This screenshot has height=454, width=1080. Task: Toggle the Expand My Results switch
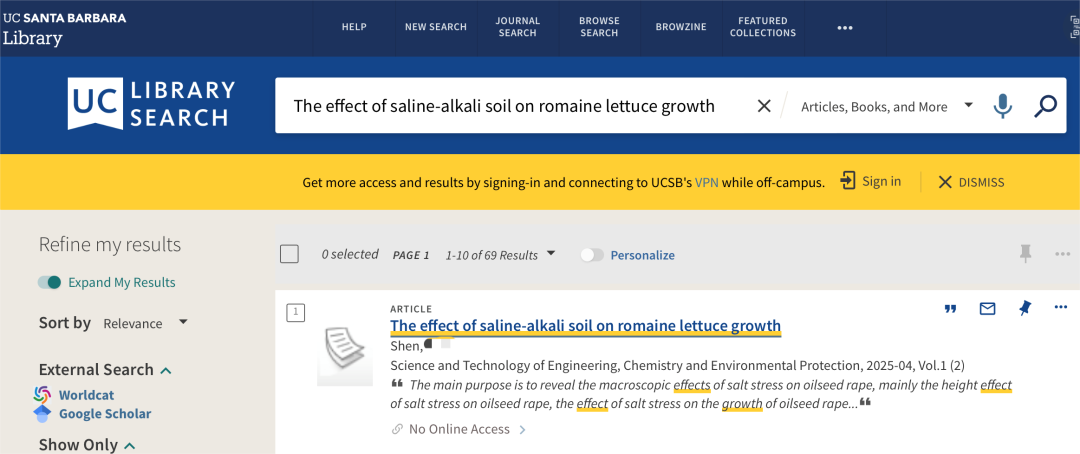(50, 282)
